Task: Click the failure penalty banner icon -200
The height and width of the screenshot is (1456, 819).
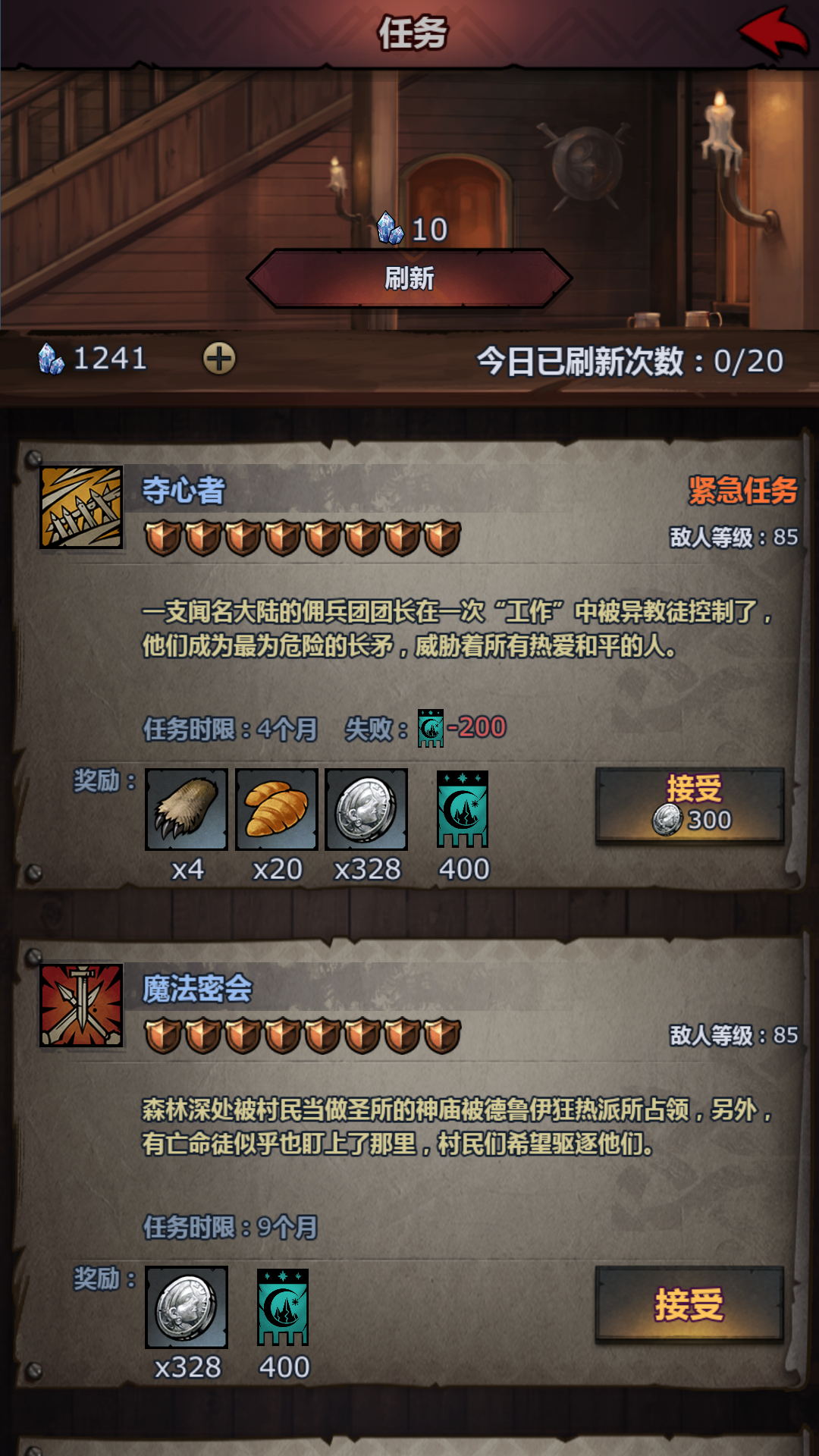Action: pos(431,728)
